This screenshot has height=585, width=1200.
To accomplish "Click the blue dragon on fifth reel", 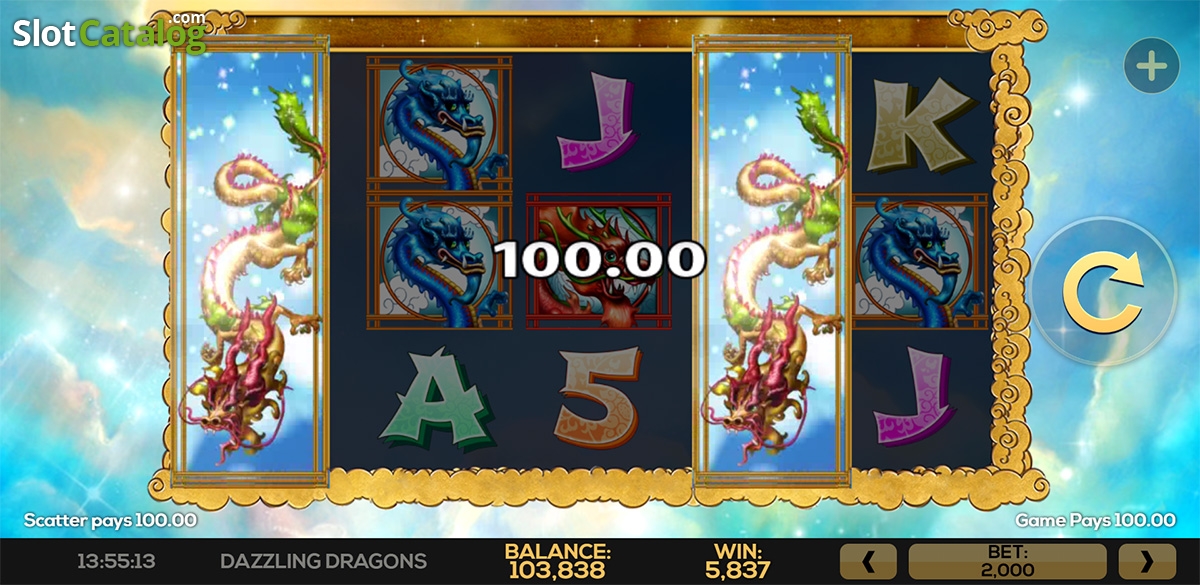I will (920, 261).
